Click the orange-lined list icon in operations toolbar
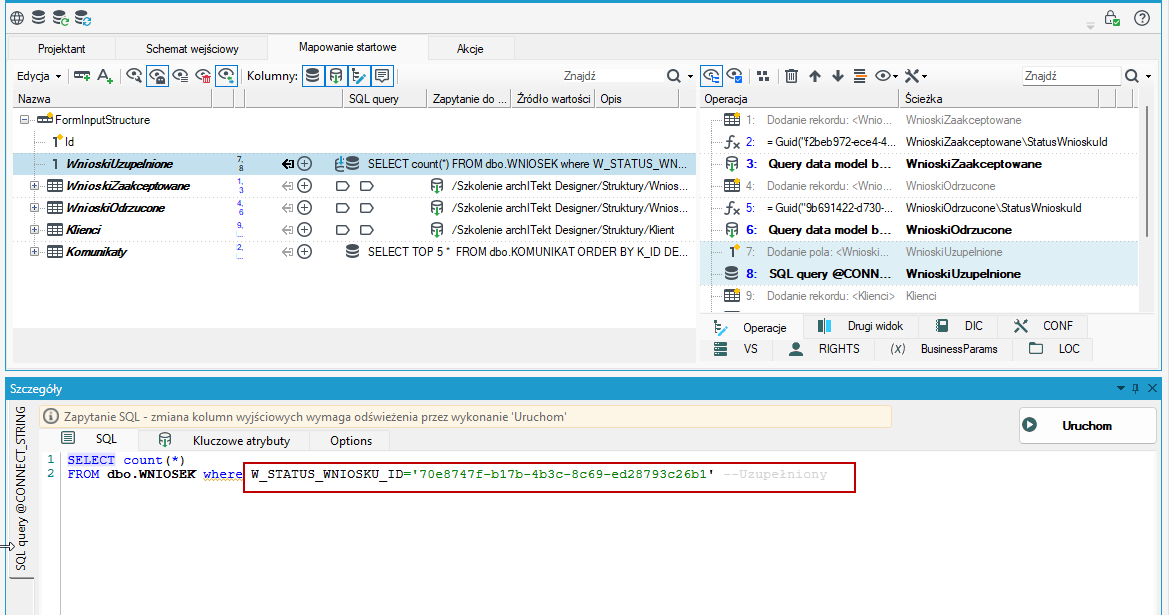This screenshot has width=1169, height=615. [x=860, y=76]
